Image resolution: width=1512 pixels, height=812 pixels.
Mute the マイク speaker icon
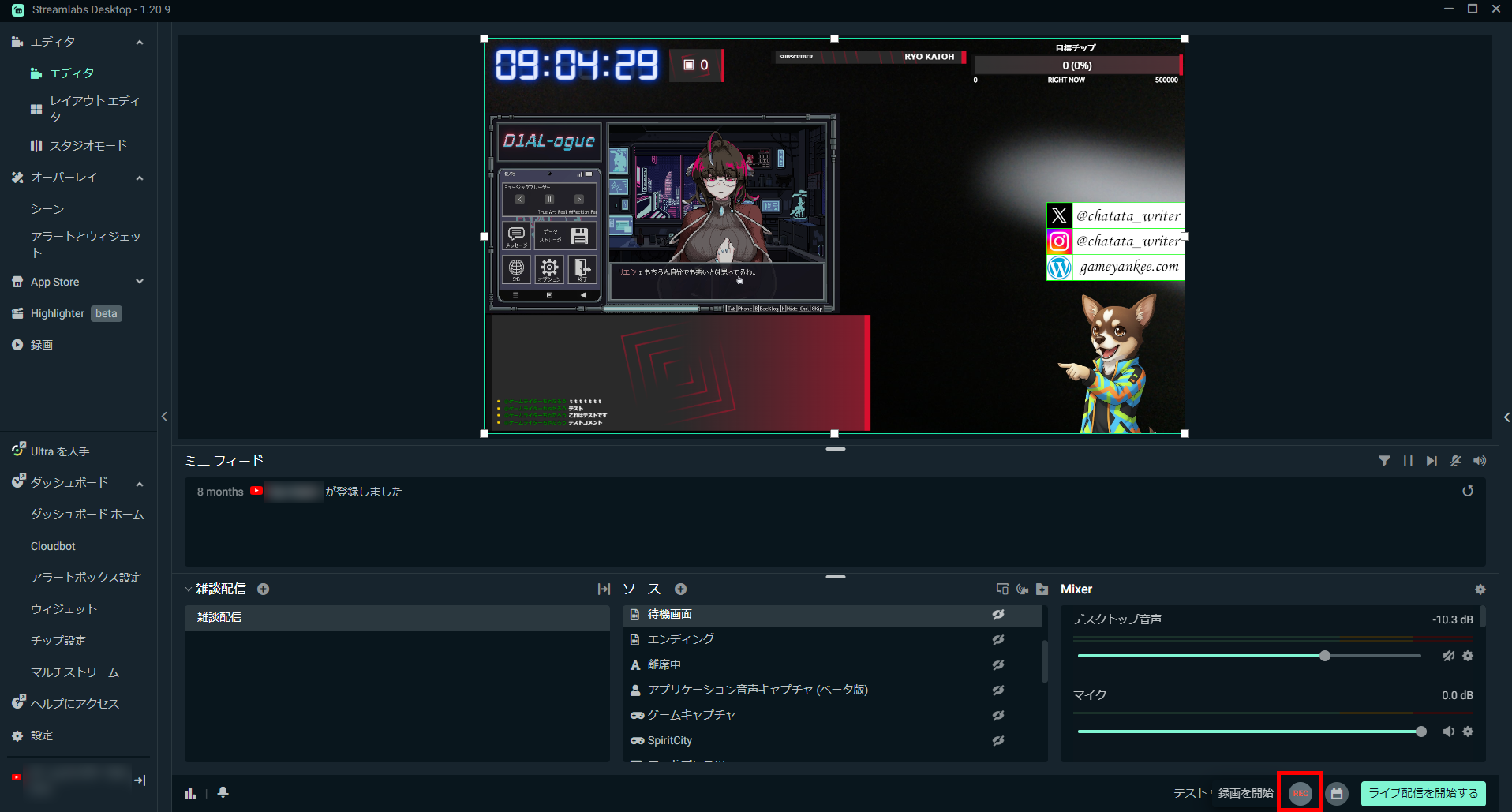coord(1449,732)
